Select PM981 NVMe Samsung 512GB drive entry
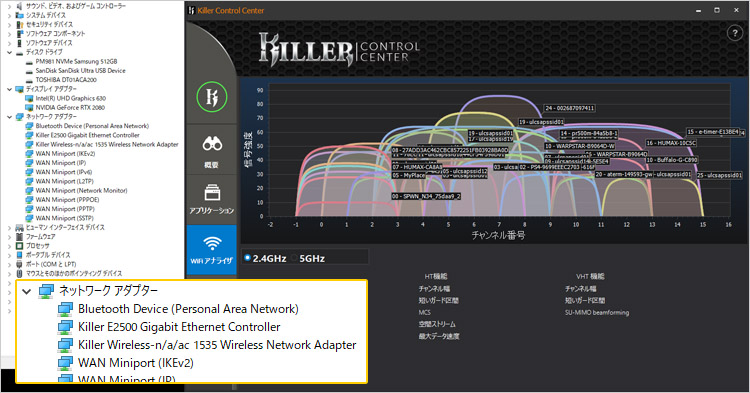 76,62
